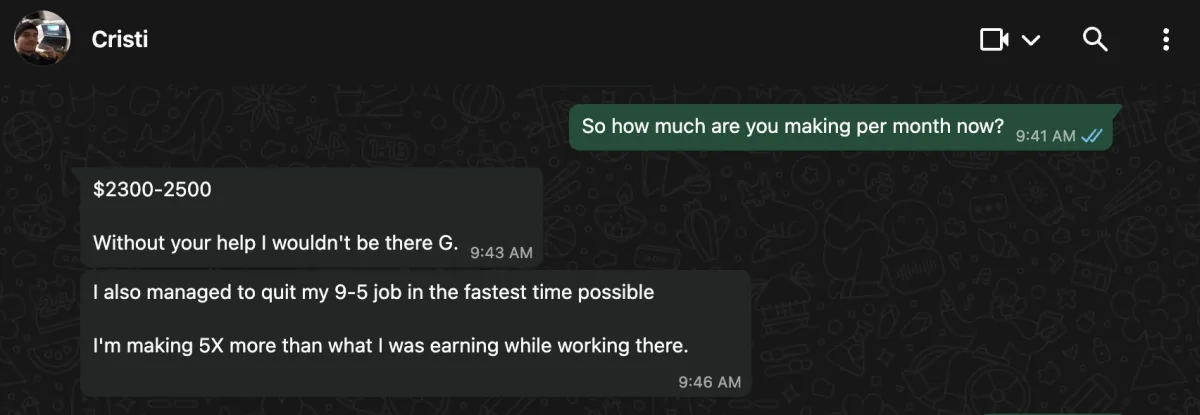
Task: Click the camera icon in the header
Action: point(994,39)
